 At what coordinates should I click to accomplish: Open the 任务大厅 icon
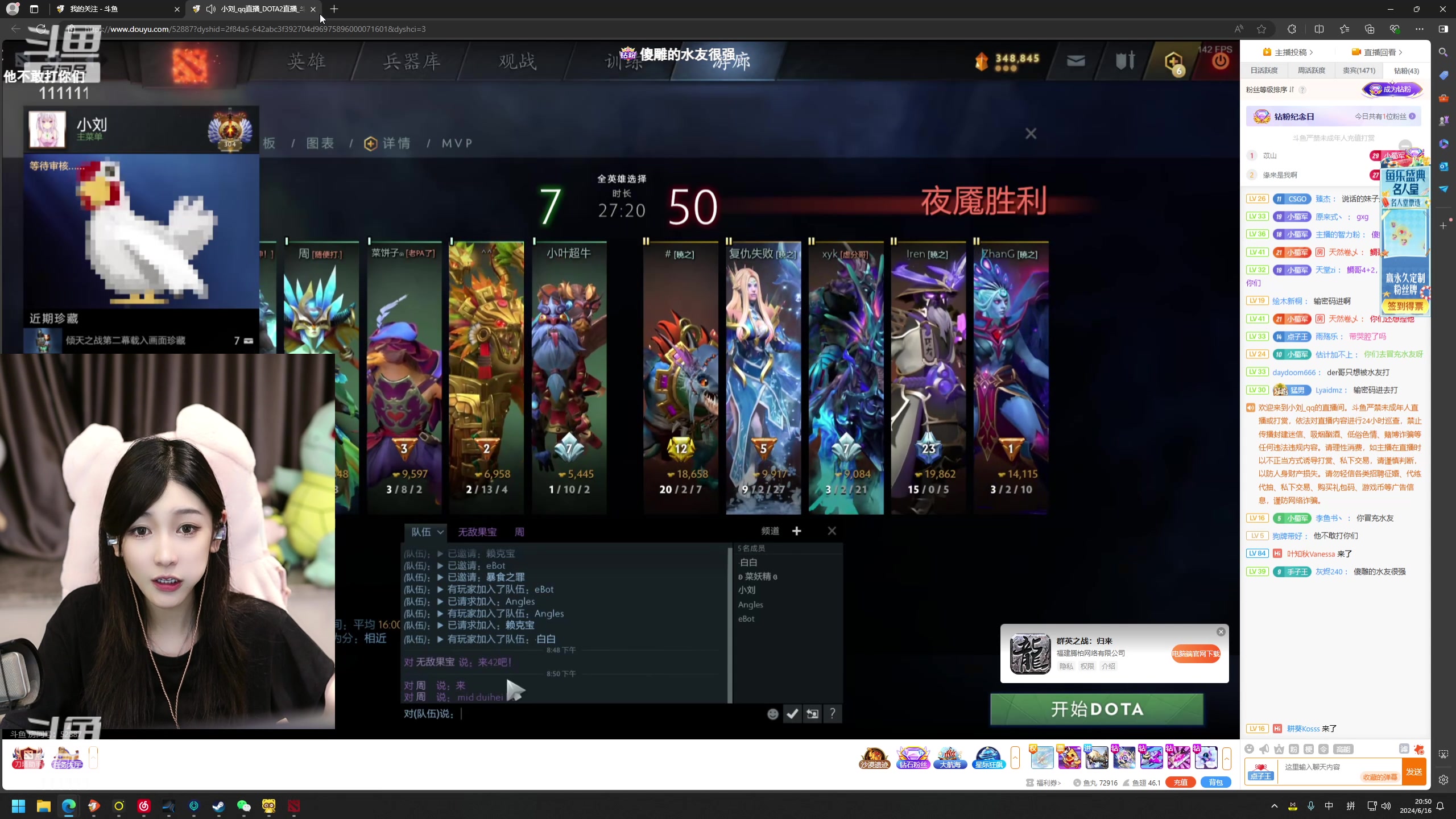click(66, 757)
